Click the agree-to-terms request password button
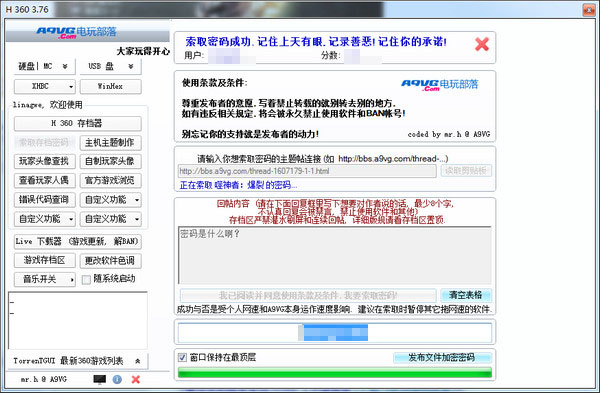Screen dimensions: 600x393 tap(308, 295)
